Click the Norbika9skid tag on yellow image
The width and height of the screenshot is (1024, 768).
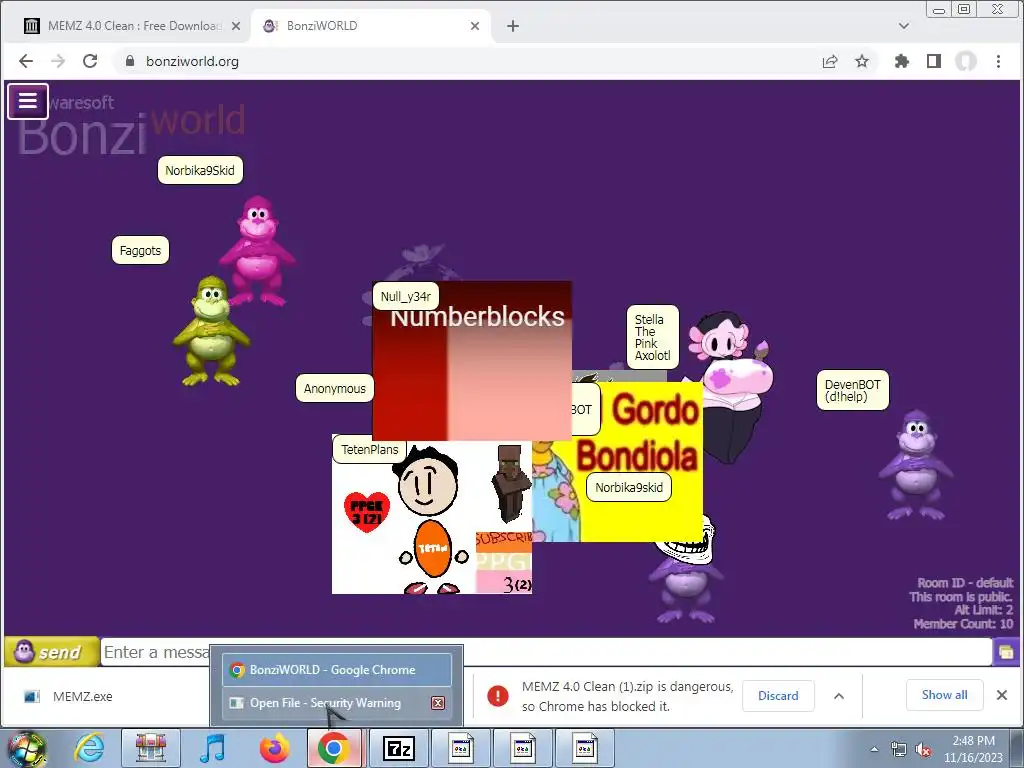[629, 487]
